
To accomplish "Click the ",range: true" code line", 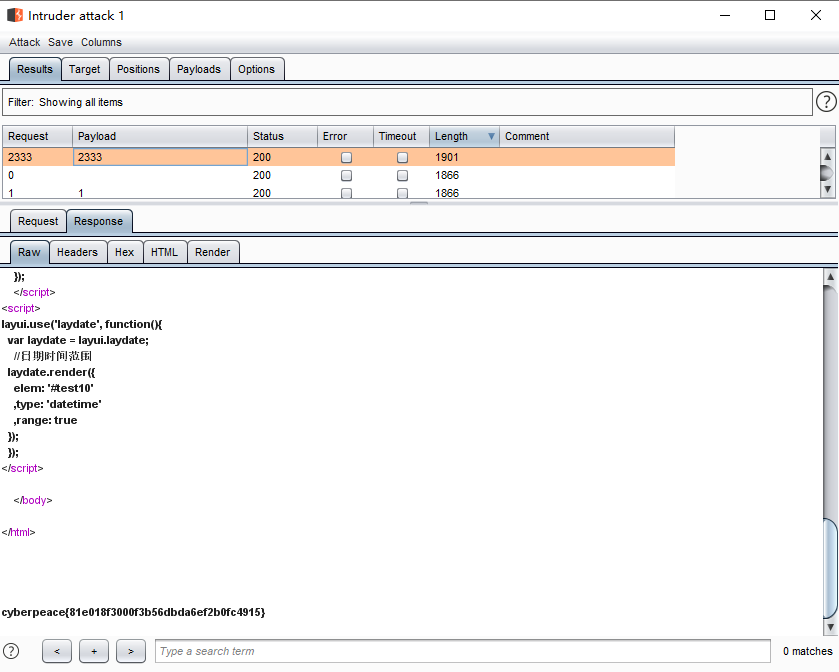I will pos(45,420).
